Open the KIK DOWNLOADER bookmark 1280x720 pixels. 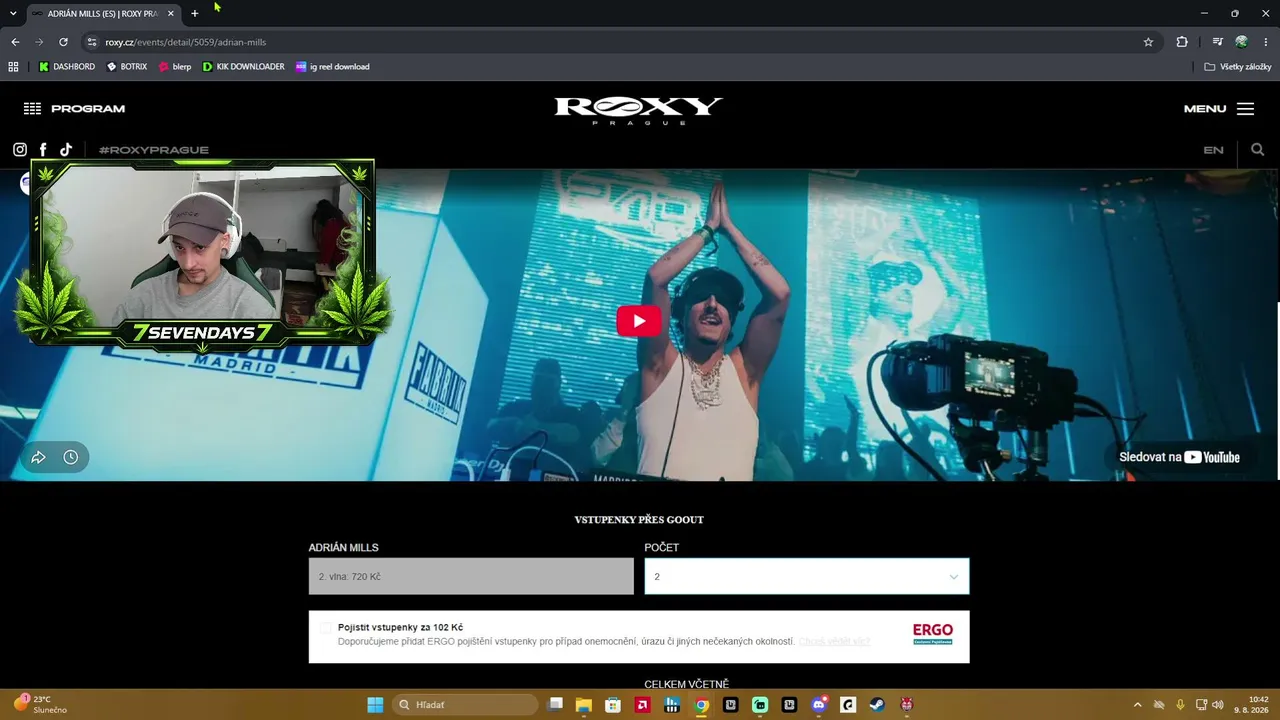244,67
